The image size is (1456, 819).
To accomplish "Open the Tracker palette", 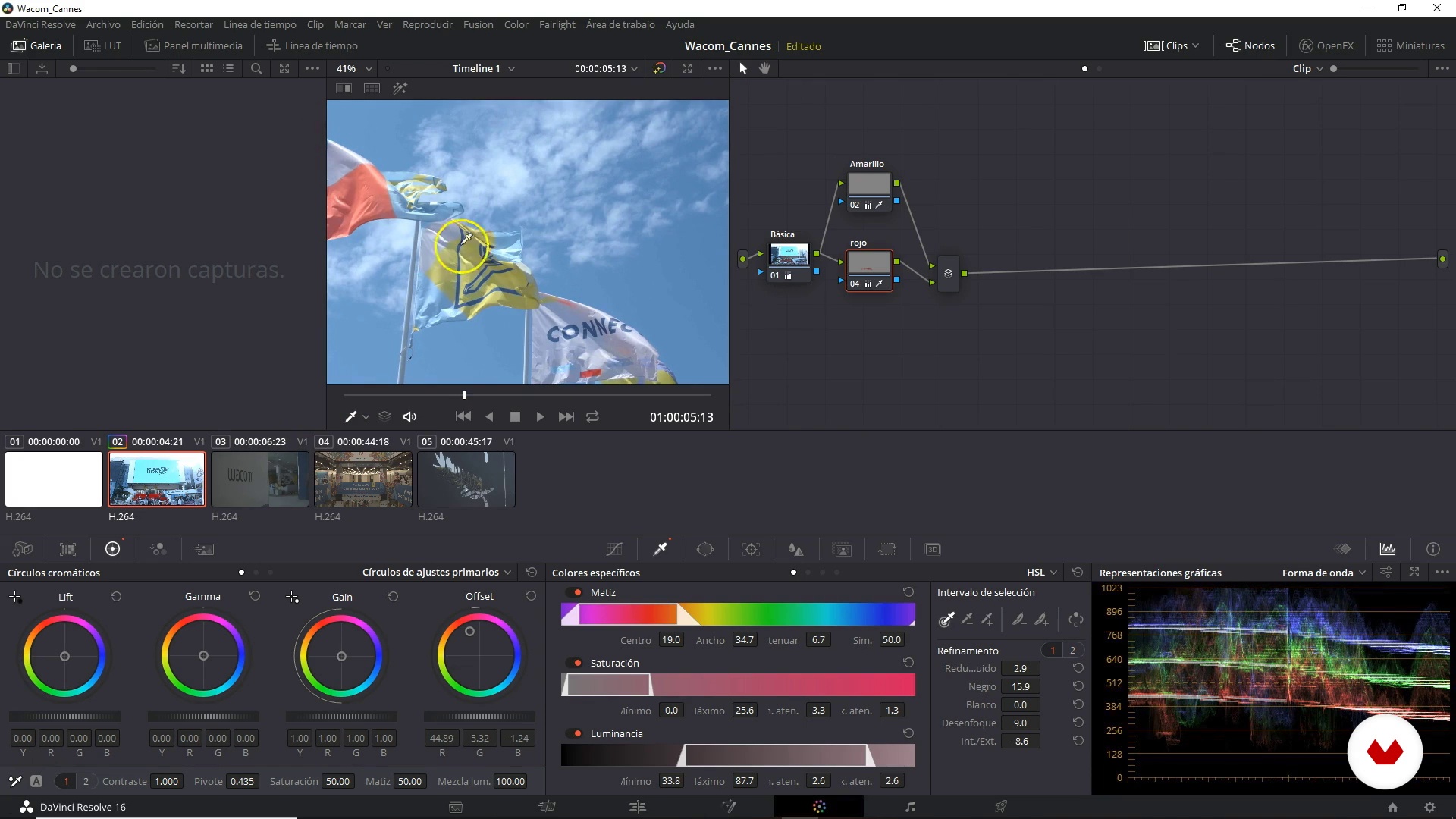I will [751, 549].
